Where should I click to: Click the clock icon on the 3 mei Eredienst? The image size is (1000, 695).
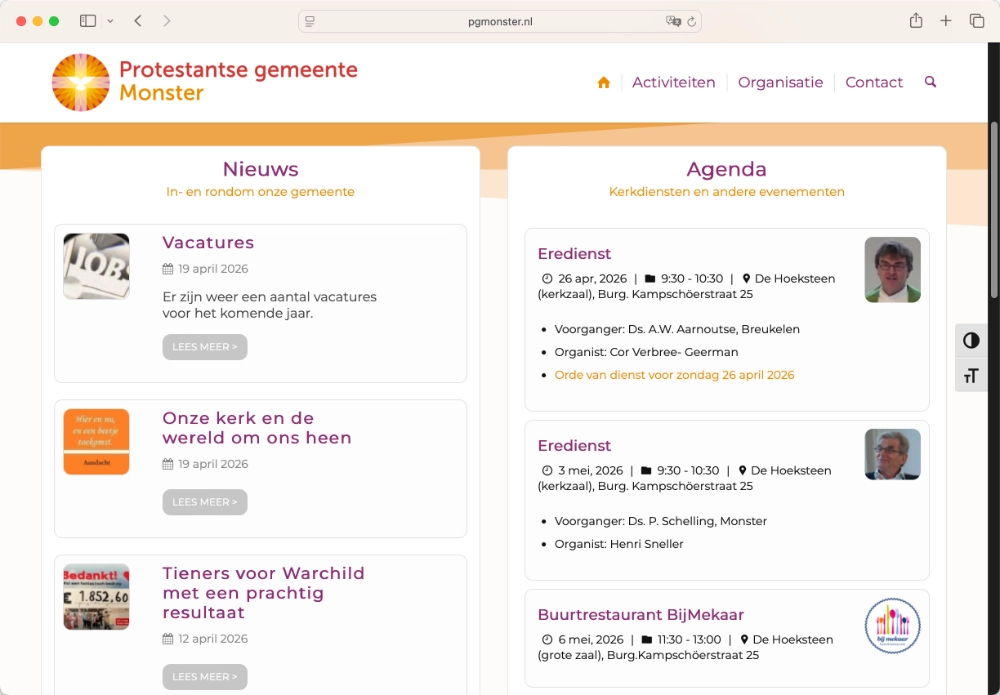[547, 470]
